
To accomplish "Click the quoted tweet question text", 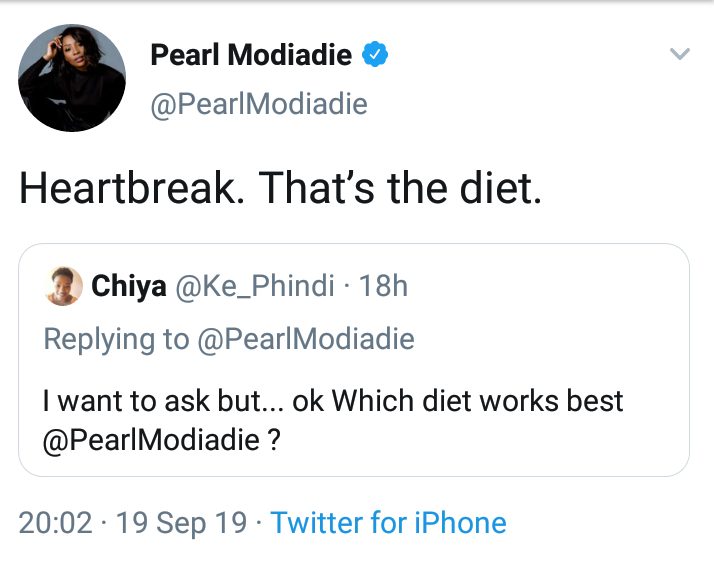I will point(333,420).
